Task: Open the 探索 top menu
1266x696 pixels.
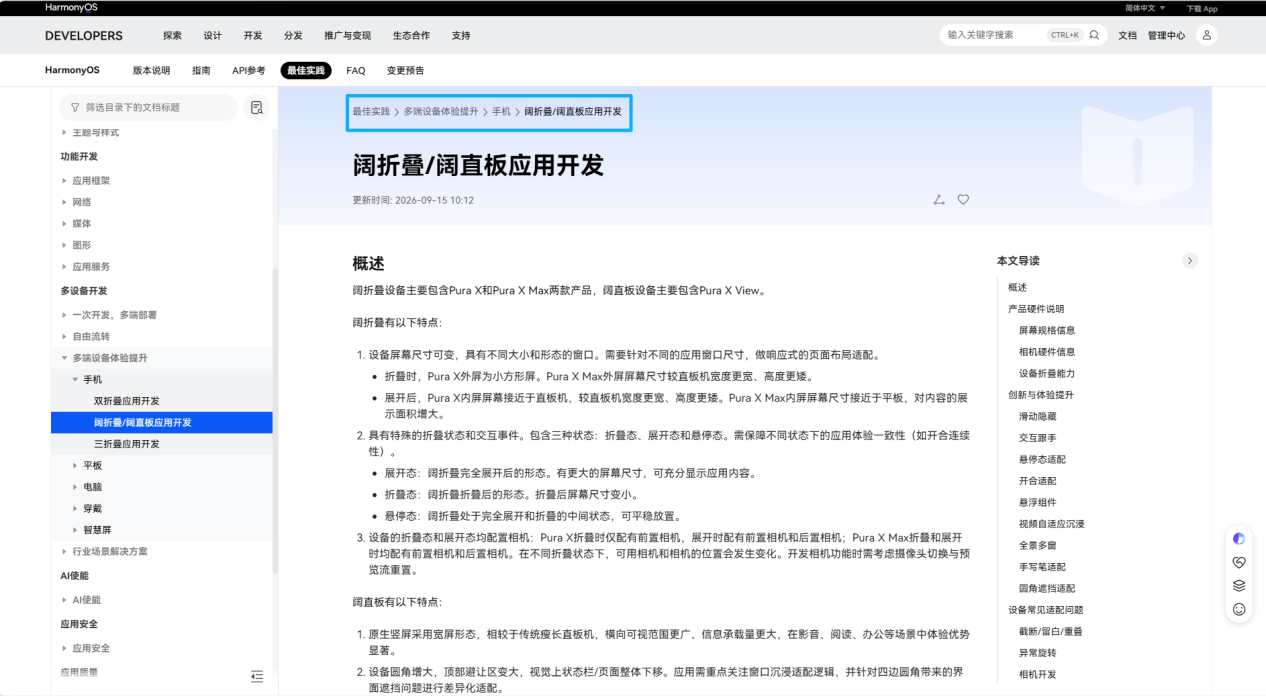Action: [172, 36]
